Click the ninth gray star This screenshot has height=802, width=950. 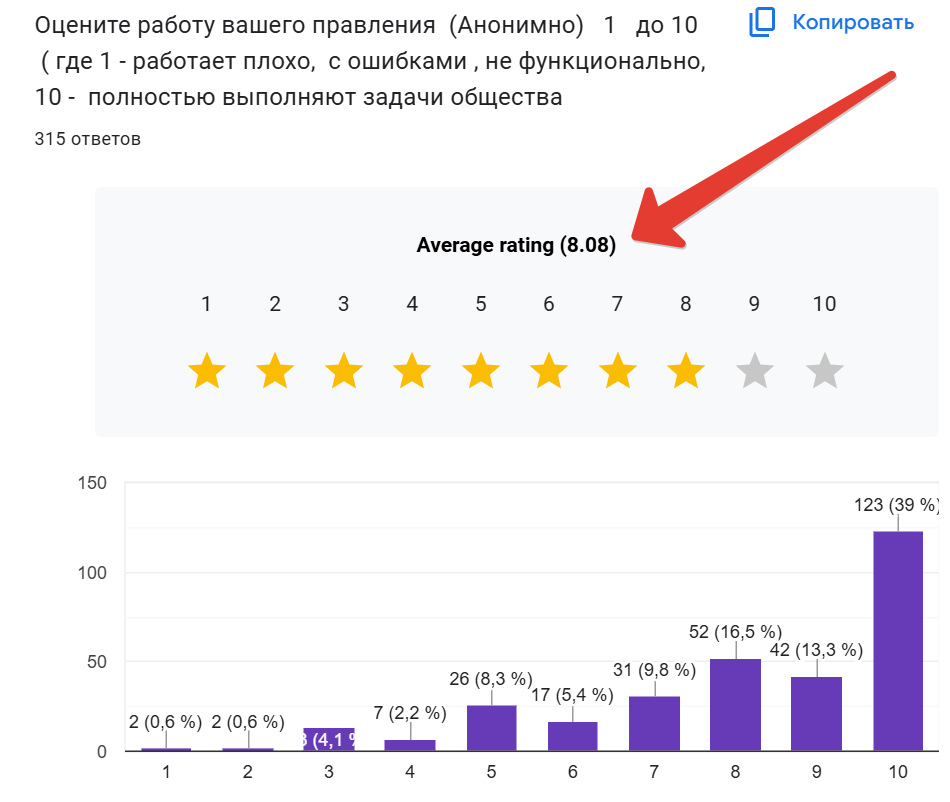pyautogui.click(x=755, y=373)
